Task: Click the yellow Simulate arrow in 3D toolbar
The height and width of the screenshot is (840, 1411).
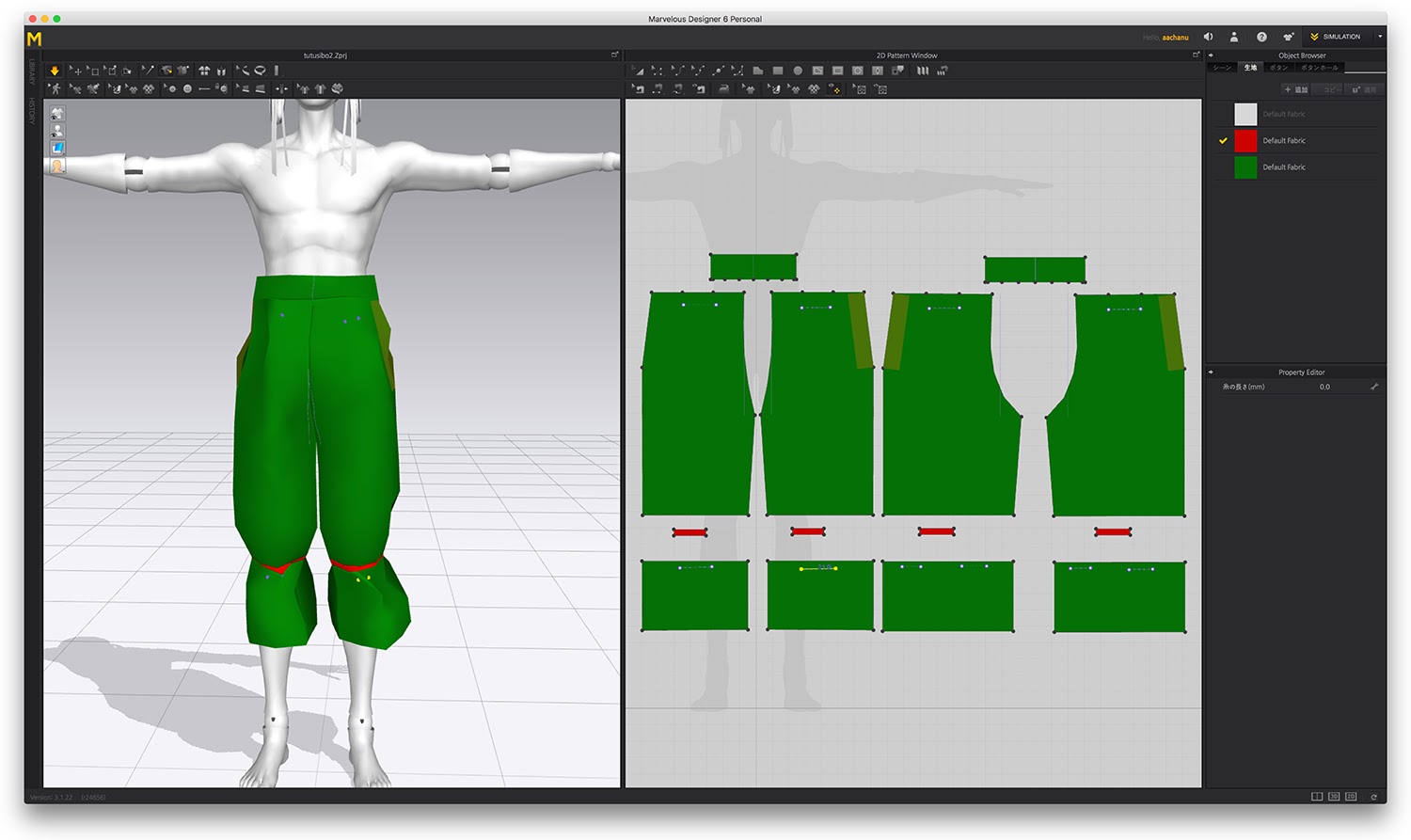Action: [55, 71]
